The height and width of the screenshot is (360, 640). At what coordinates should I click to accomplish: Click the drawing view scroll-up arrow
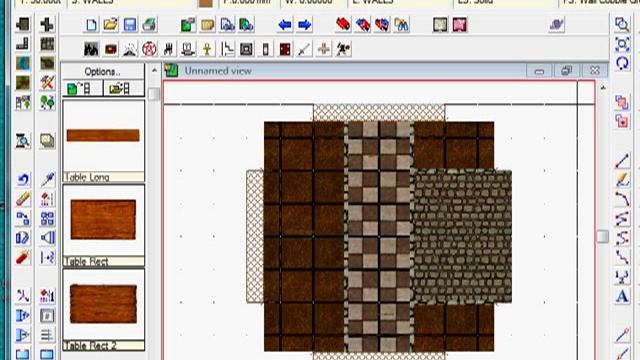pos(603,87)
